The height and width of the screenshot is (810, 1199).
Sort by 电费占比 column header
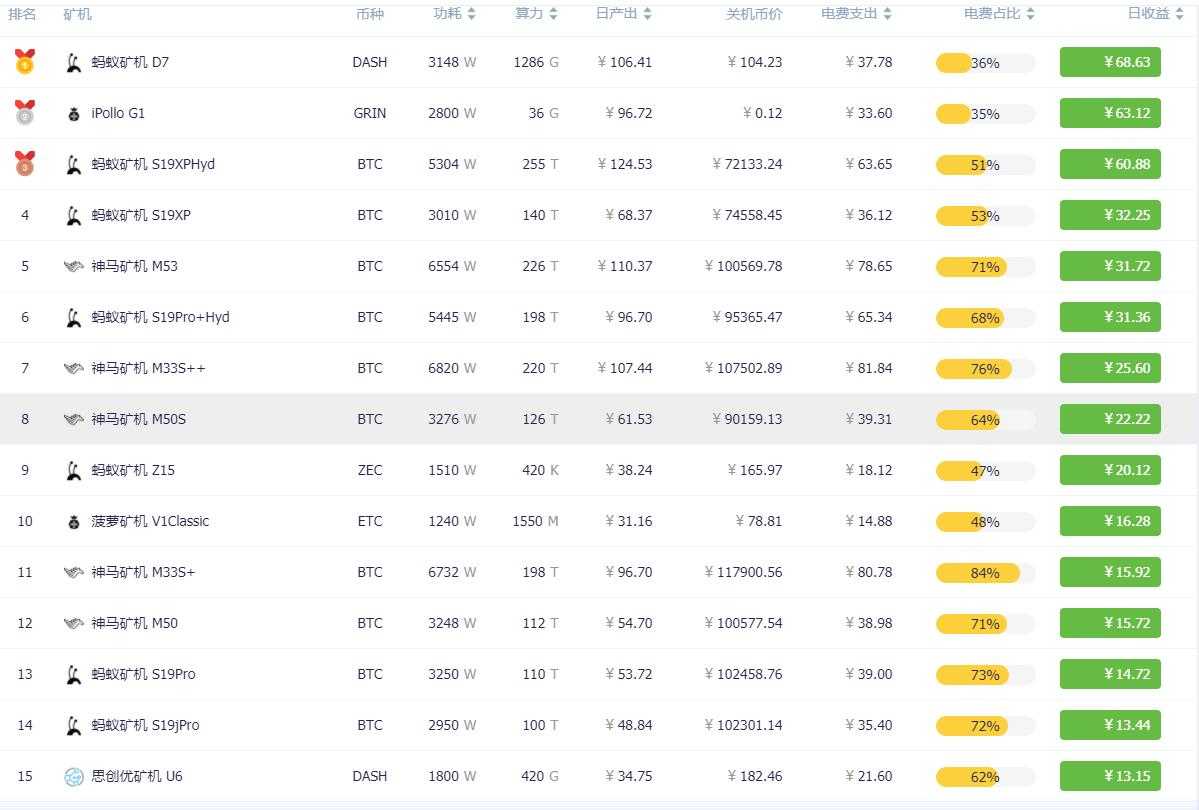[x=999, y=14]
